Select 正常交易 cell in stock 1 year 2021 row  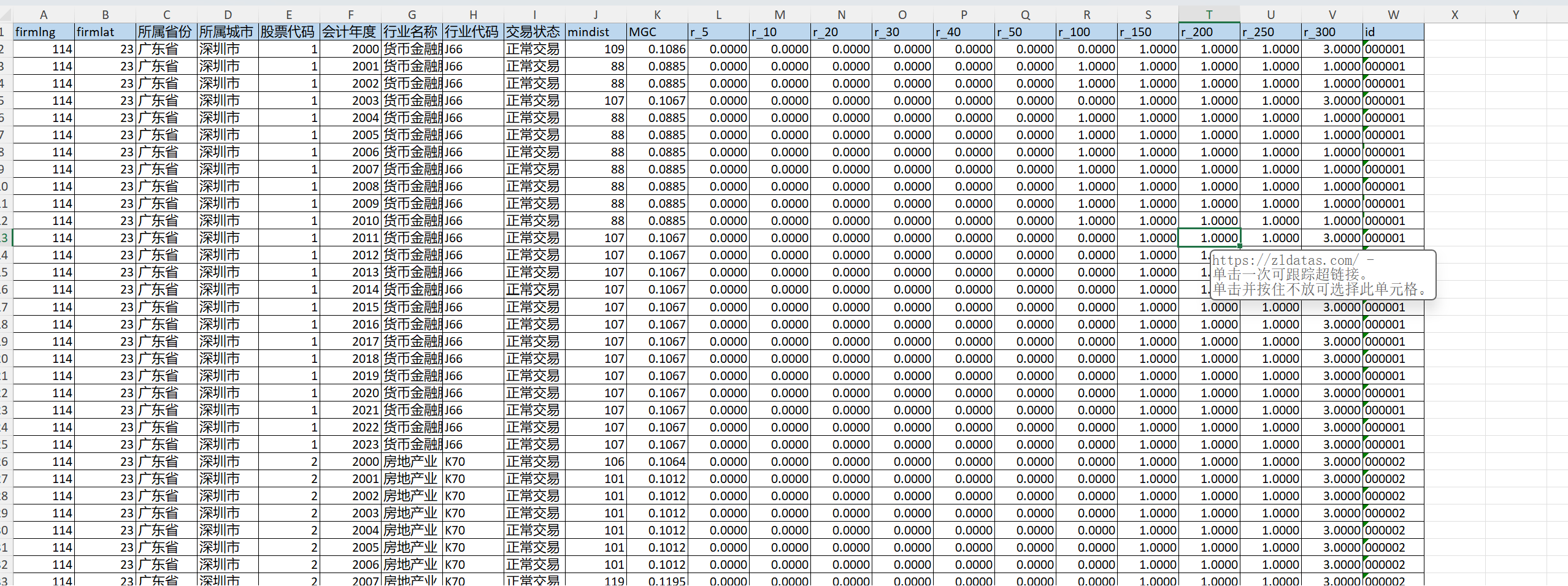tap(534, 410)
